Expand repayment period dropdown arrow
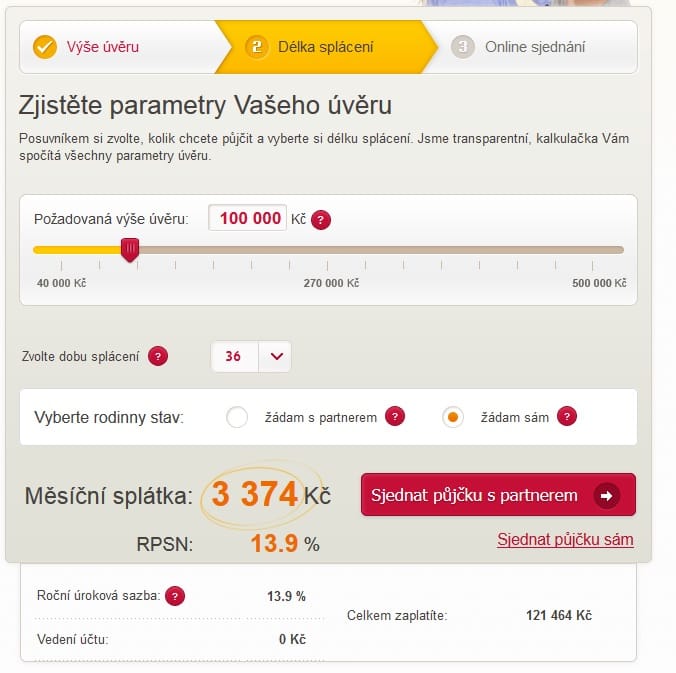 [276, 356]
